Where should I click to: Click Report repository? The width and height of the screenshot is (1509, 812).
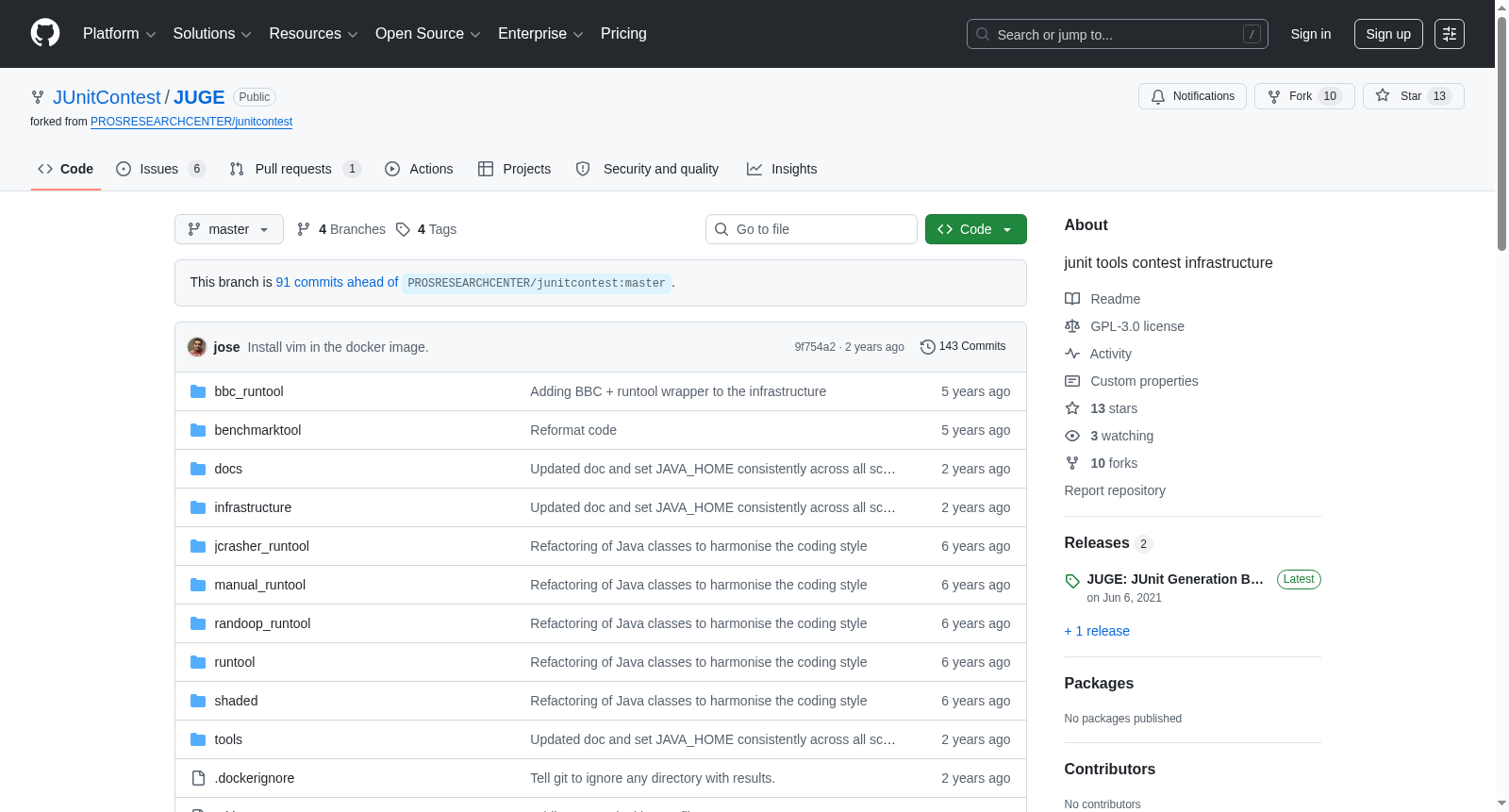point(1115,490)
